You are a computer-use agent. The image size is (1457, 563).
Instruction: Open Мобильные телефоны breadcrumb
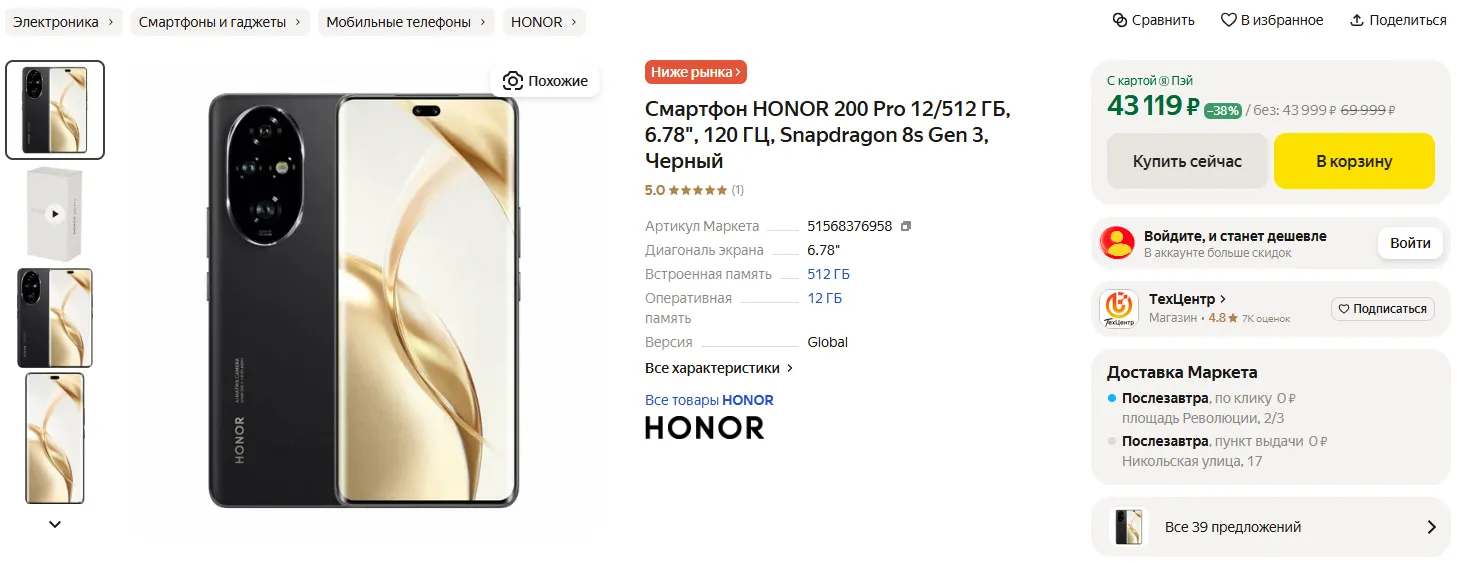click(406, 22)
